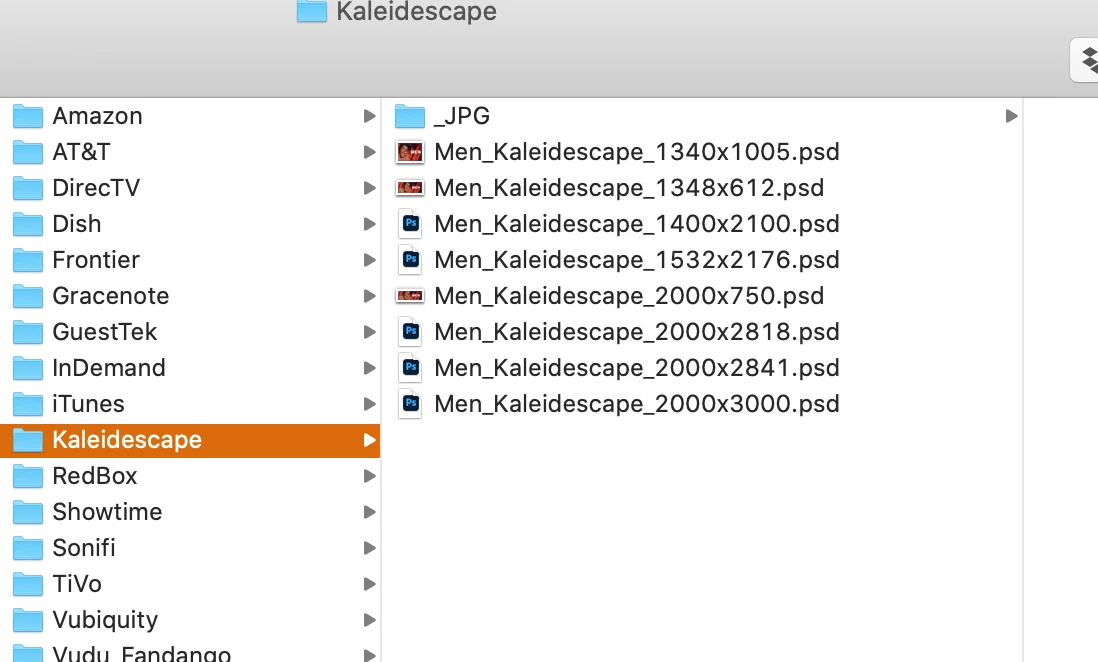The width and height of the screenshot is (1098, 662).
Task: Click Photoshop icon of Men_Kaleidescape_2000x2818.psd
Action: pos(410,332)
